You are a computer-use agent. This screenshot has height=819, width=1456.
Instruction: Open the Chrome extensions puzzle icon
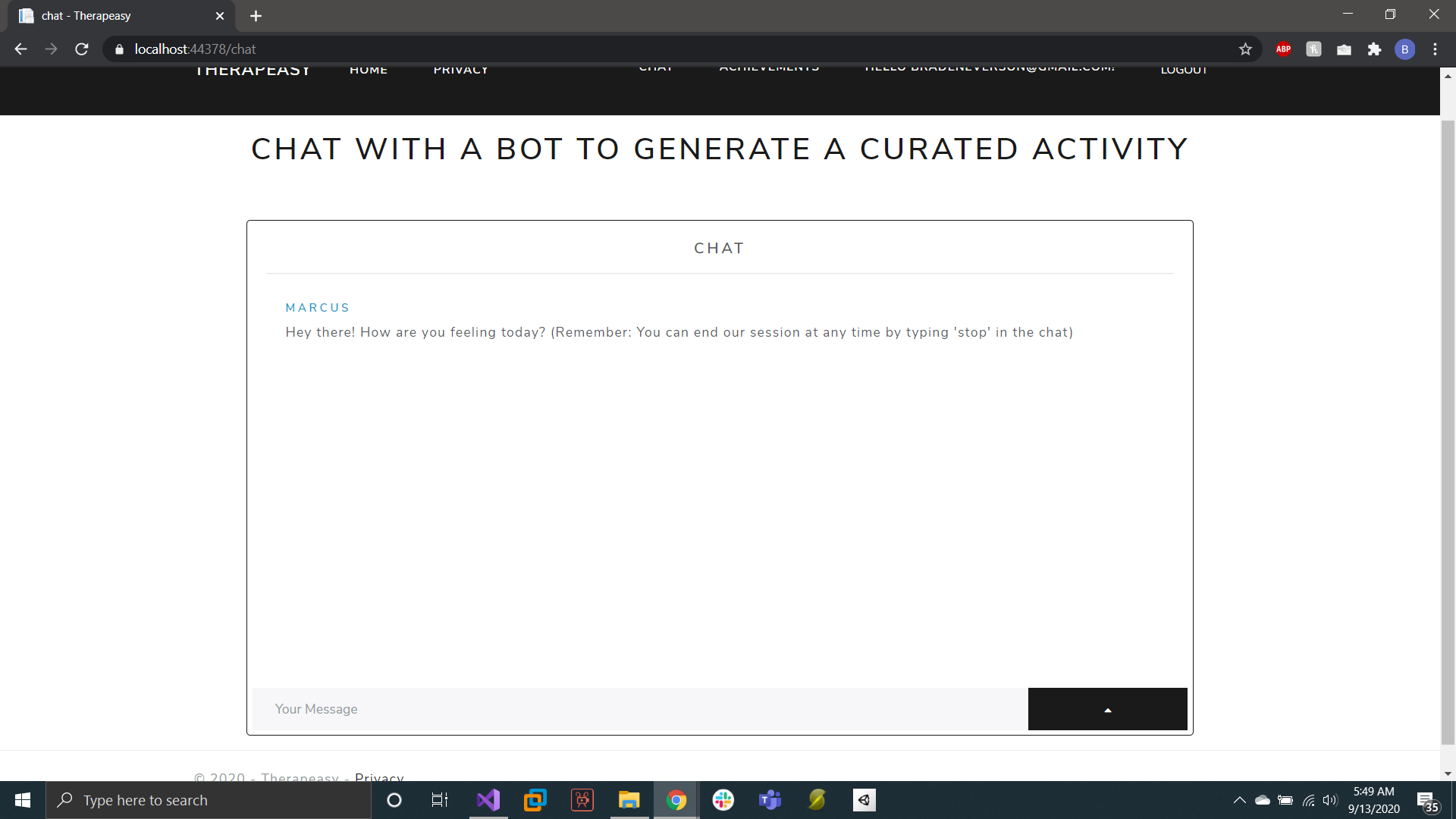point(1374,49)
